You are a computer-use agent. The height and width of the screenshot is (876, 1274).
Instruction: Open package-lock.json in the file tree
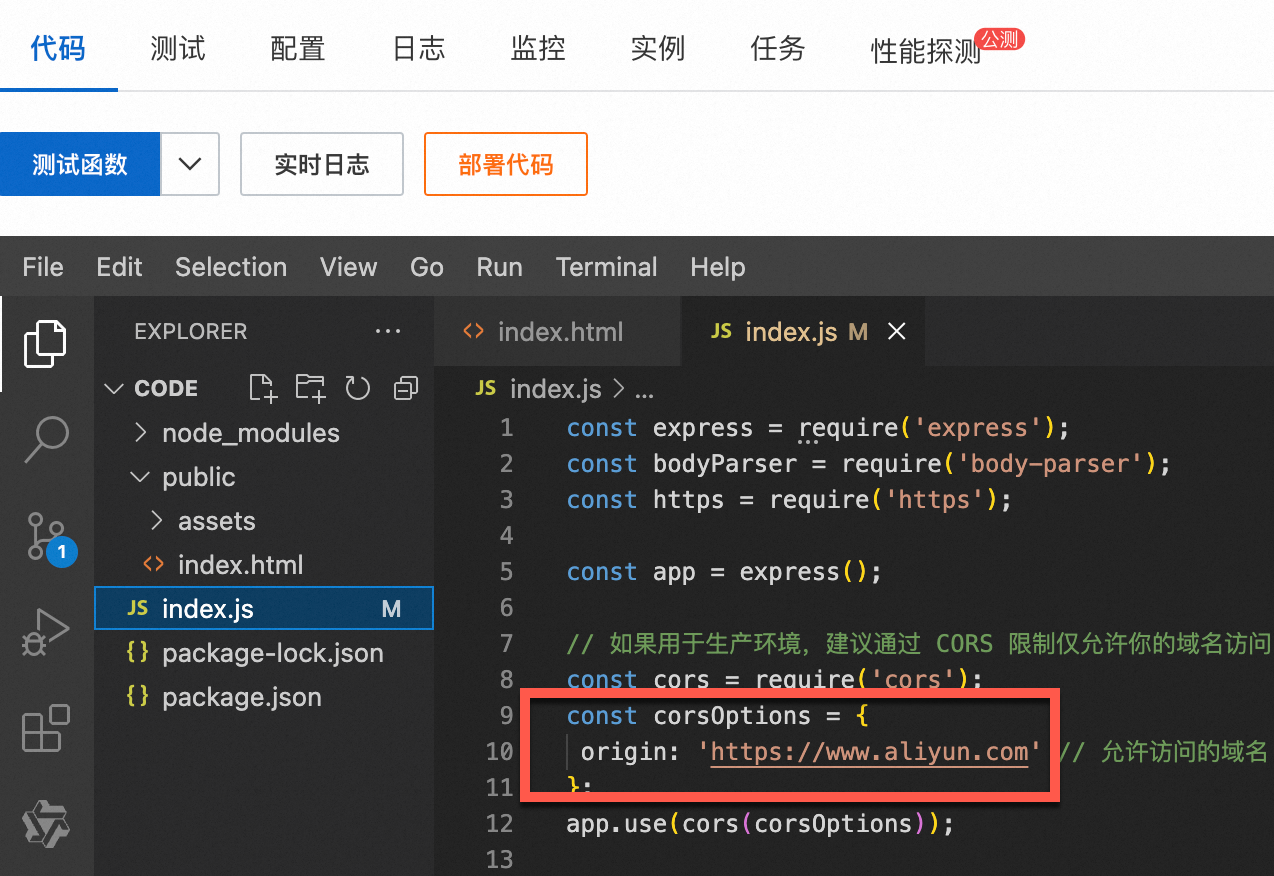[272, 653]
